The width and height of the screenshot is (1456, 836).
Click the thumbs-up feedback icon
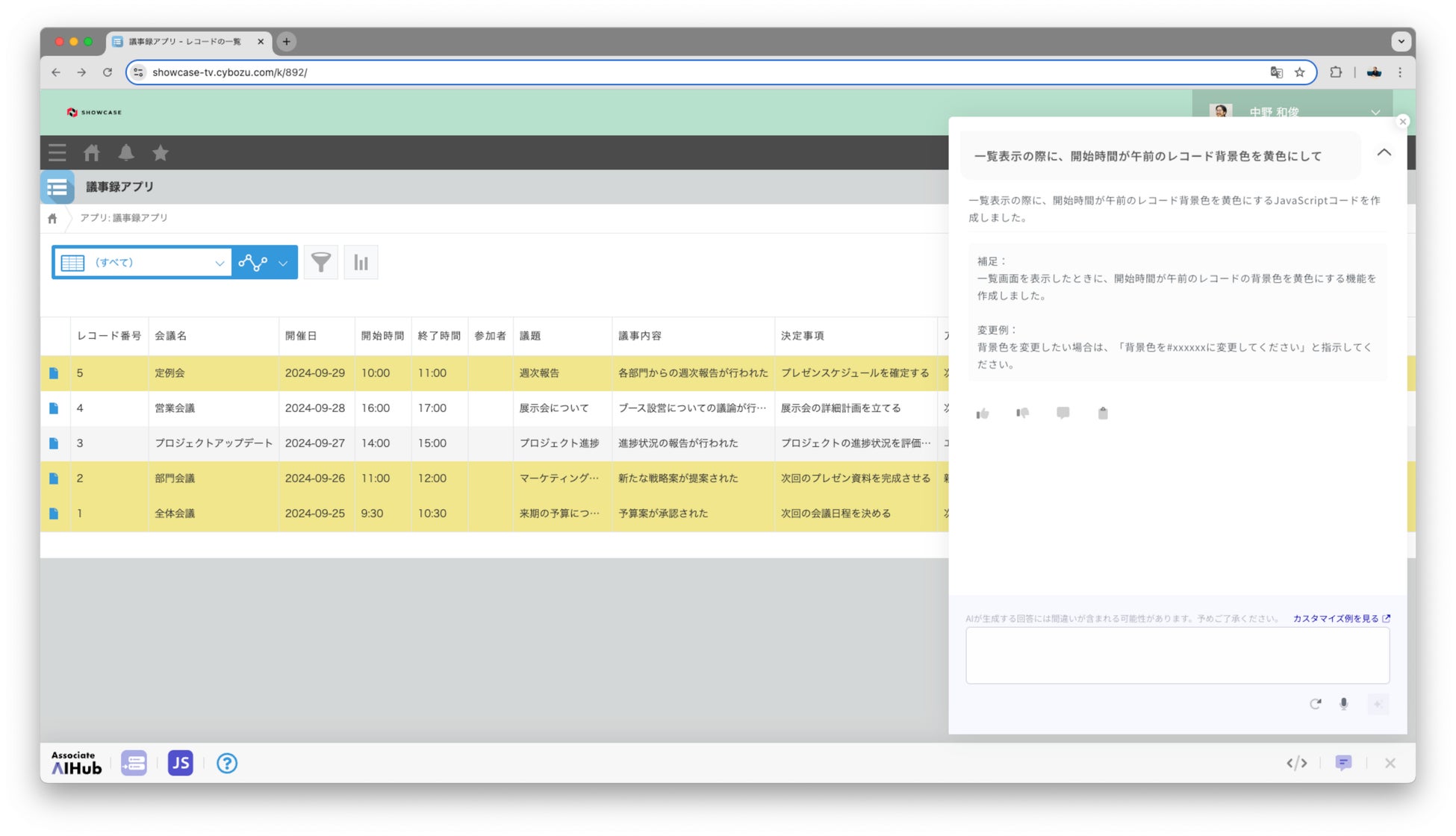tap(983, 414)
